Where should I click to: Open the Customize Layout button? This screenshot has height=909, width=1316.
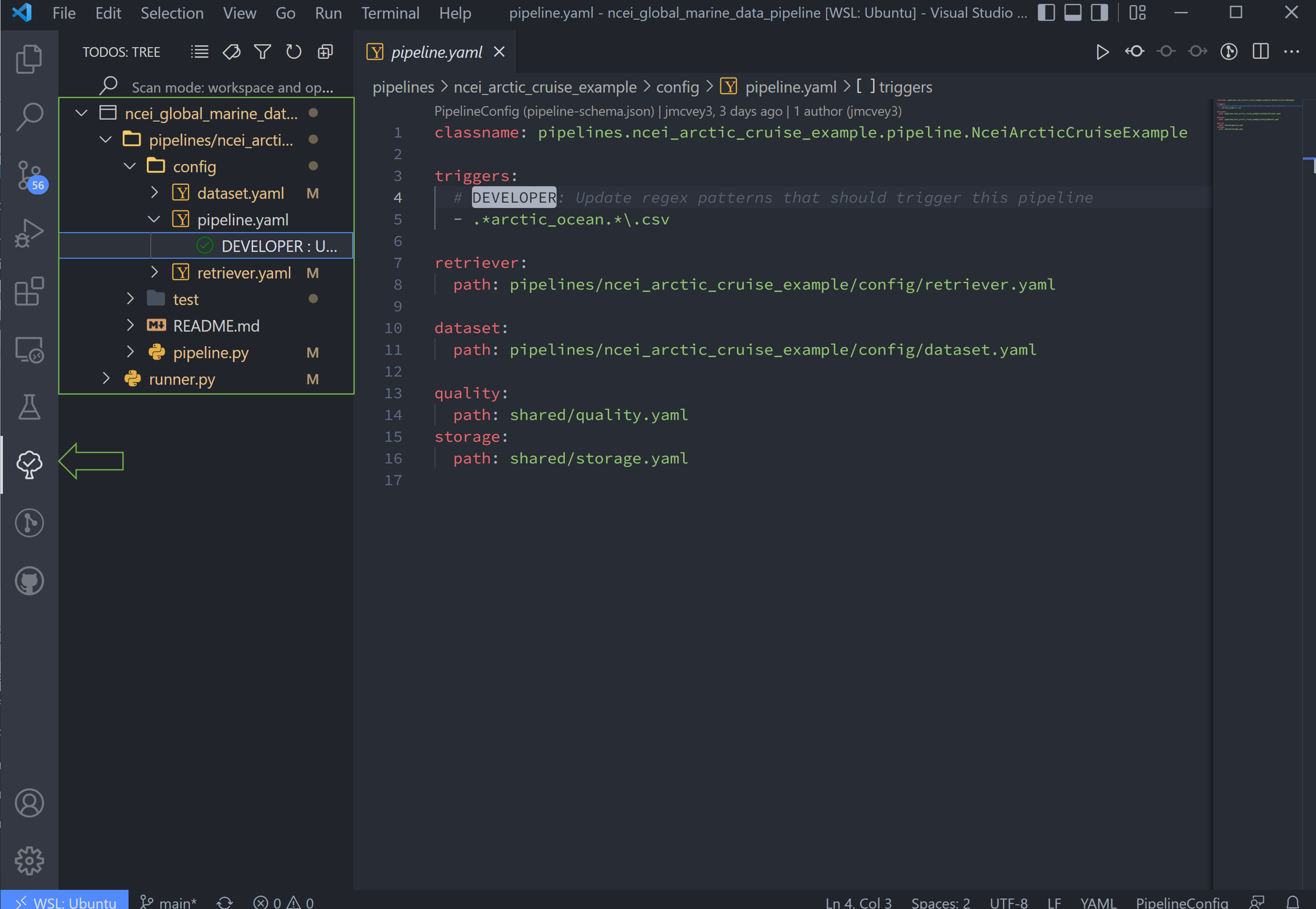1137,12
